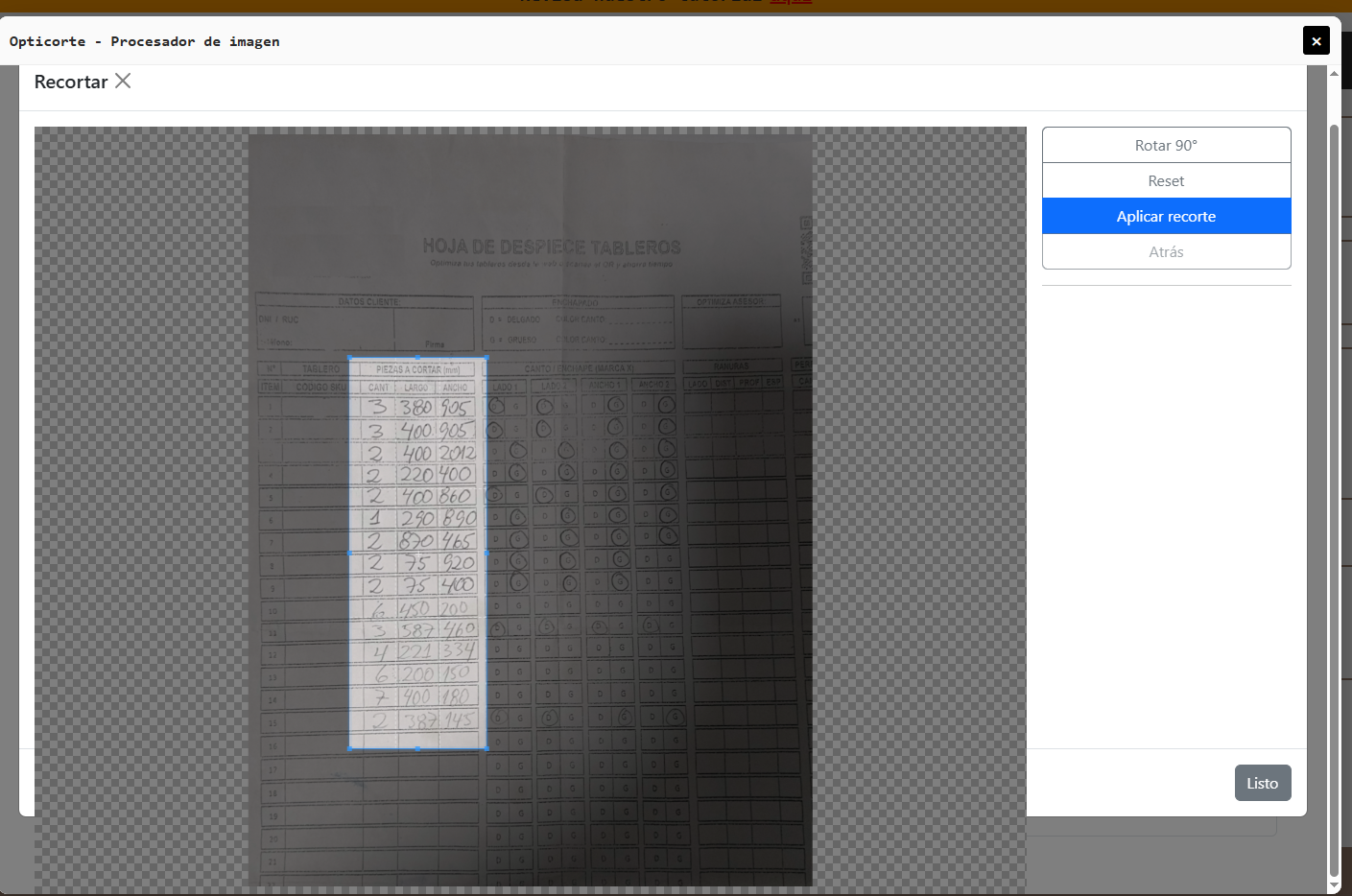Click inside the highlighted crop selection area
Screen dimensions: 1352x896
[x=417, y=576]
